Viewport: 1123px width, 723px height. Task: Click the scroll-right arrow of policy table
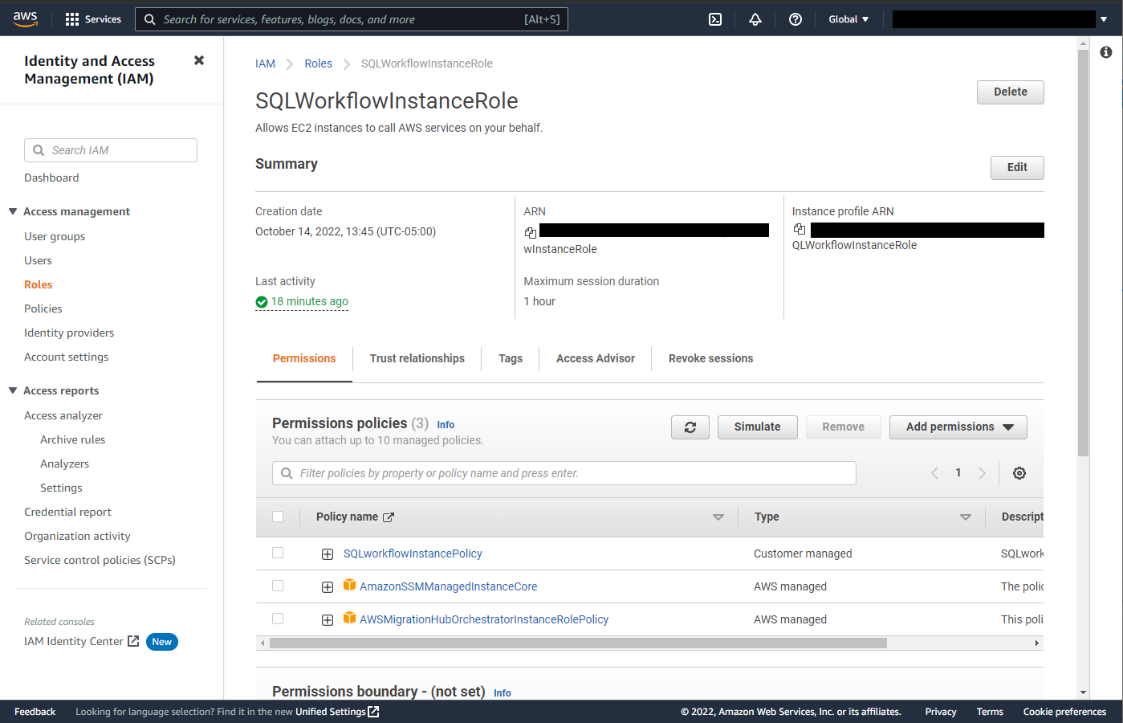point(1036,643)
